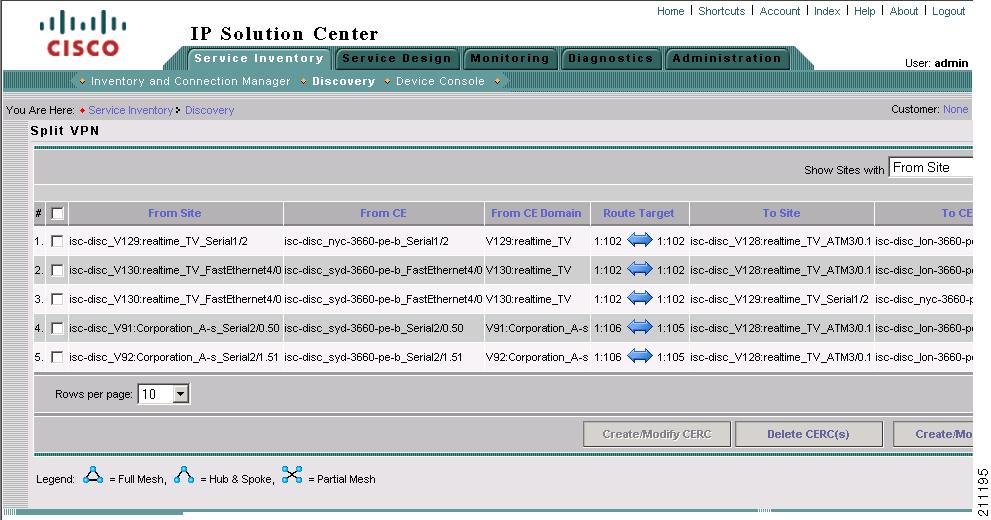Open the Index link

point(827,11)
